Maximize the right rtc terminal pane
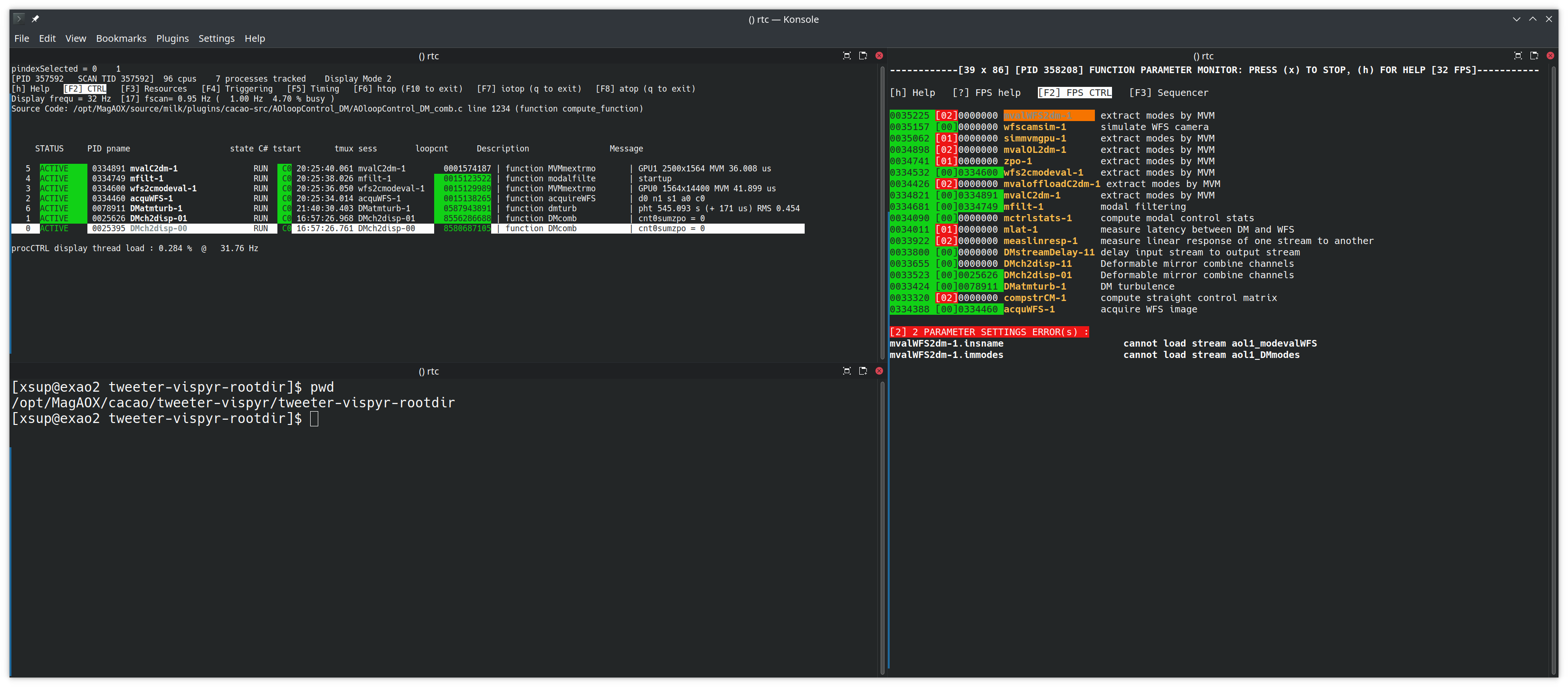Viewport: 1568px width, 687px height. click(x=1518, y=56)
